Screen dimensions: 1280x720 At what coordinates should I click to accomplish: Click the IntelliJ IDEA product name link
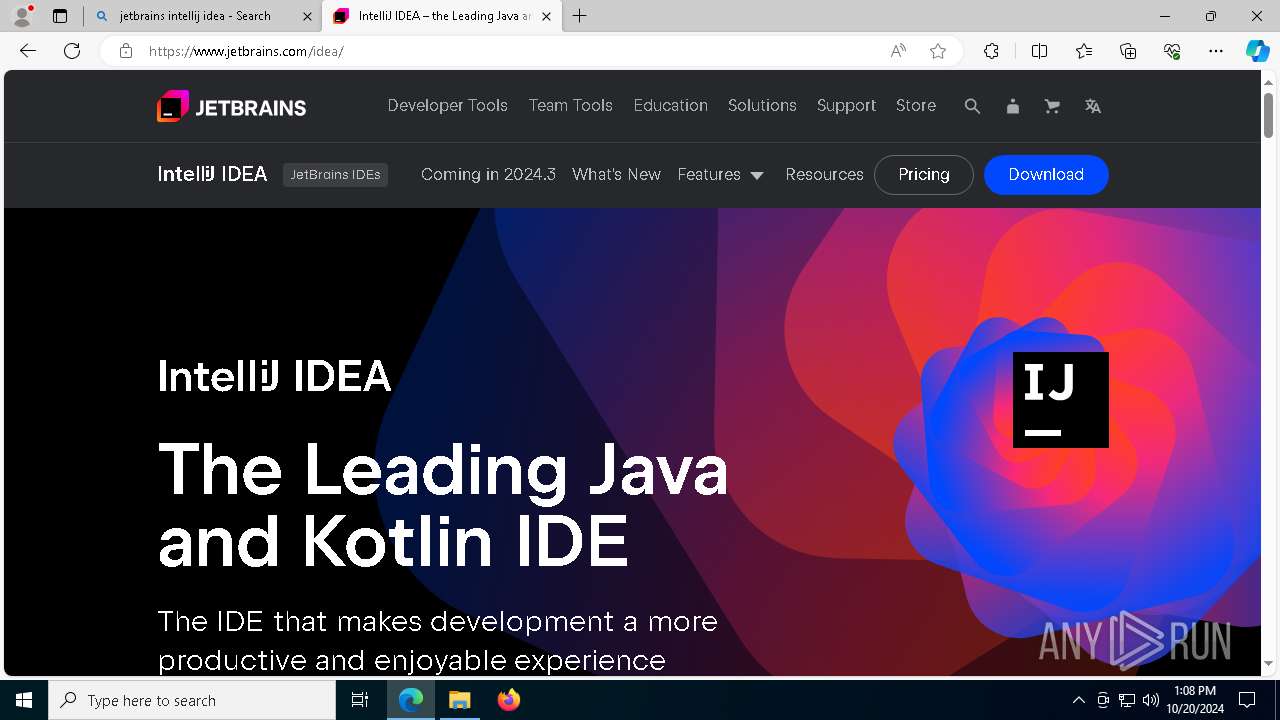click(x=212, y=174)
